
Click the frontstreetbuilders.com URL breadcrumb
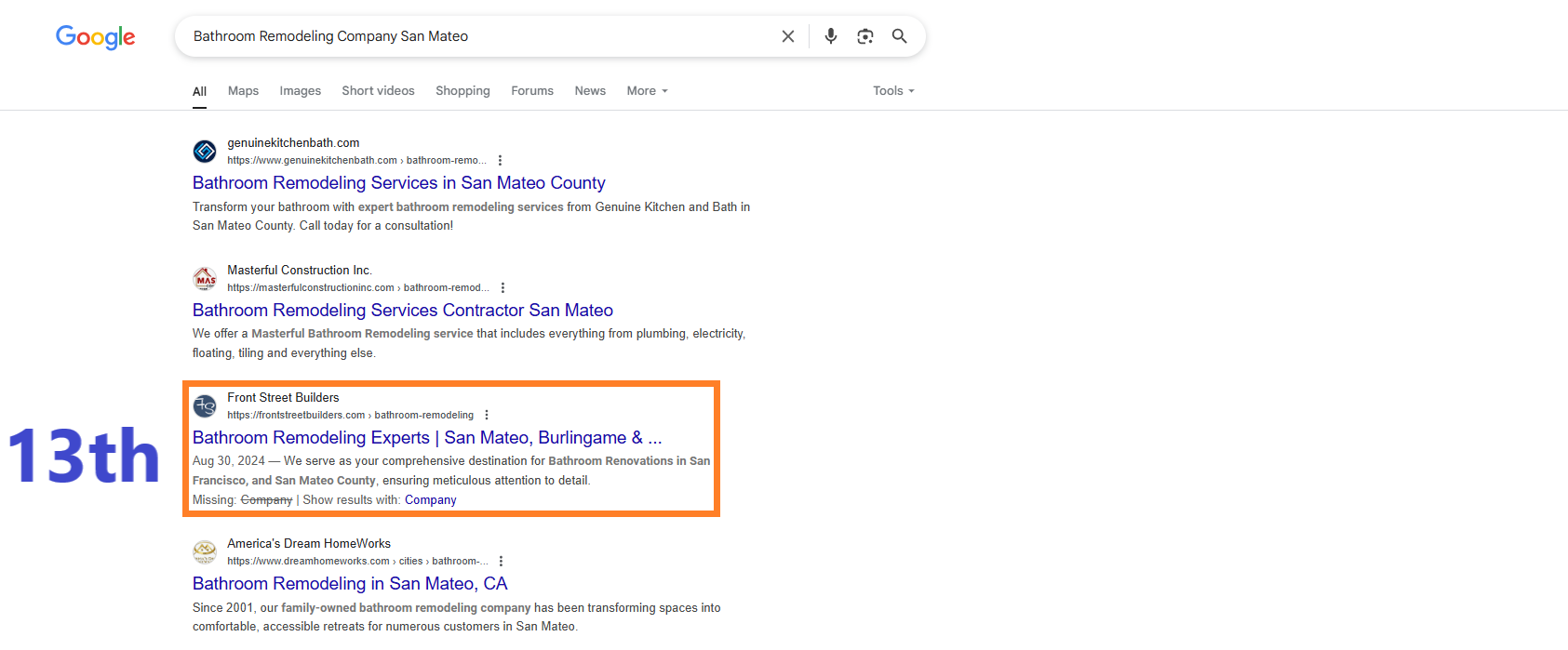pyautogui.click(x=350, y=416)
